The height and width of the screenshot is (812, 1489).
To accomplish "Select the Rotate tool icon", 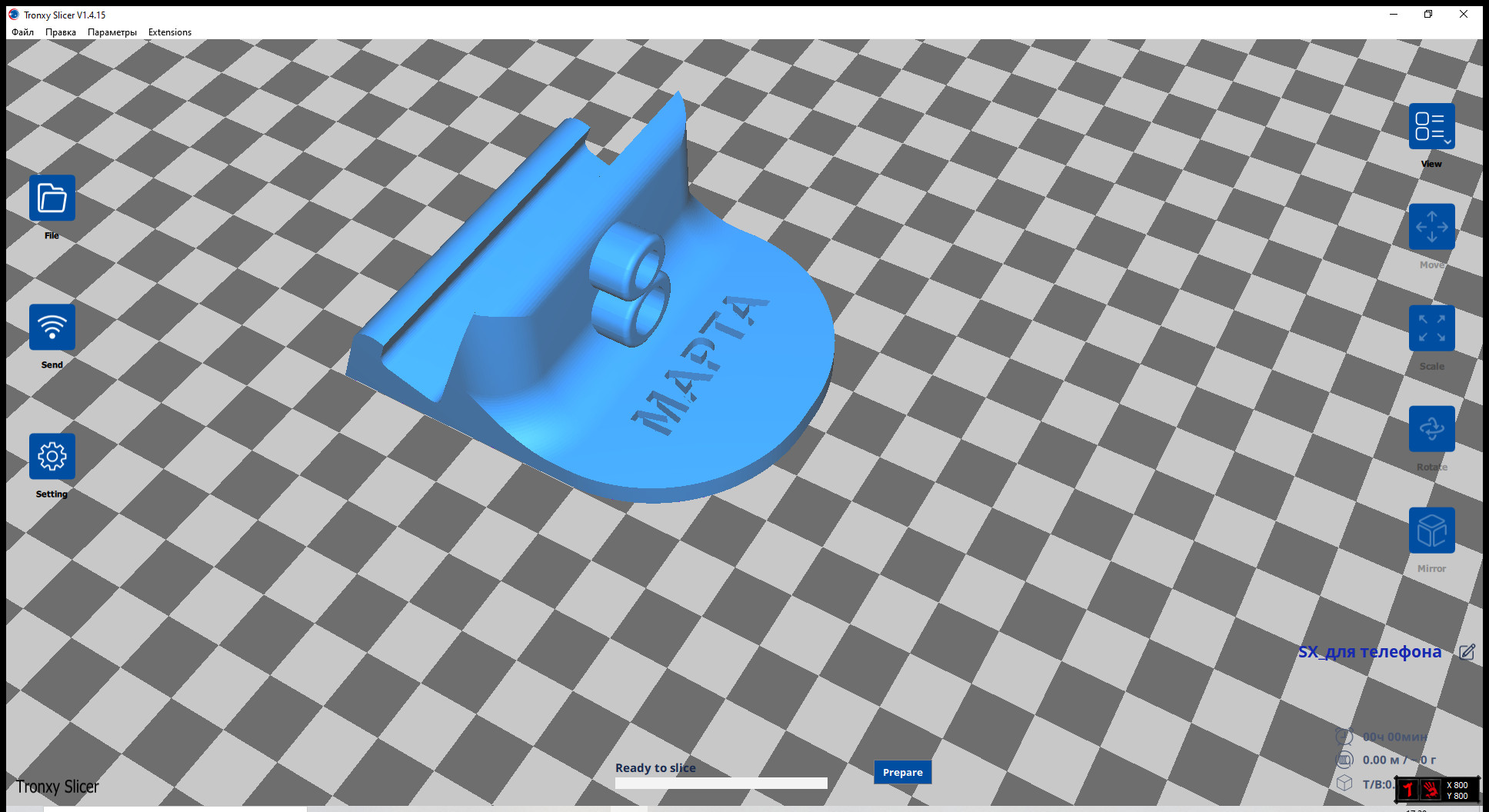I will tap(1431, 429).
